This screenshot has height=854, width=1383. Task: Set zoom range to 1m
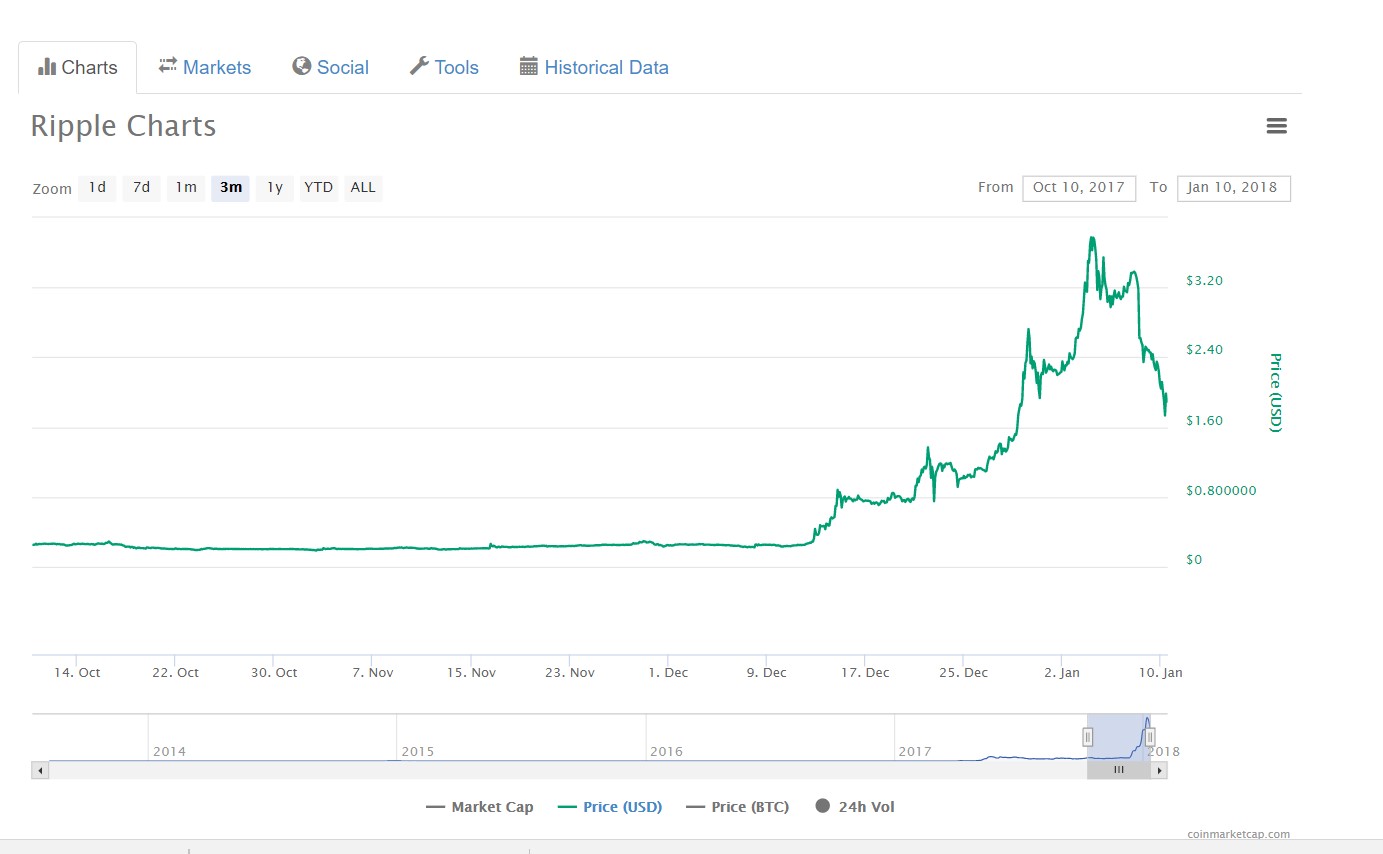[186, 188]
